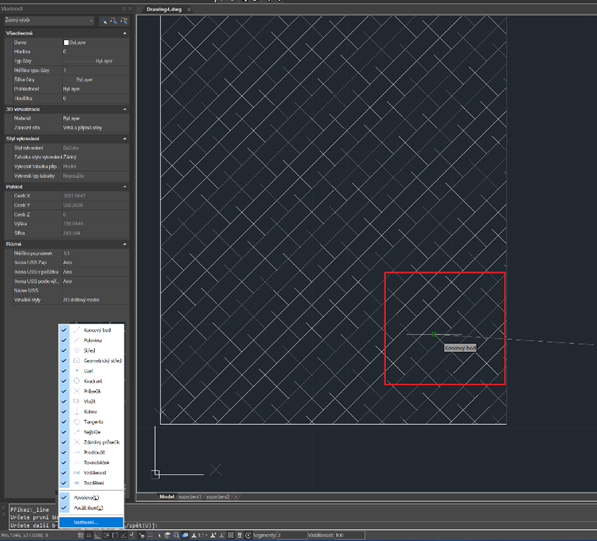Collapse the Pohled section

coord(125,187)
